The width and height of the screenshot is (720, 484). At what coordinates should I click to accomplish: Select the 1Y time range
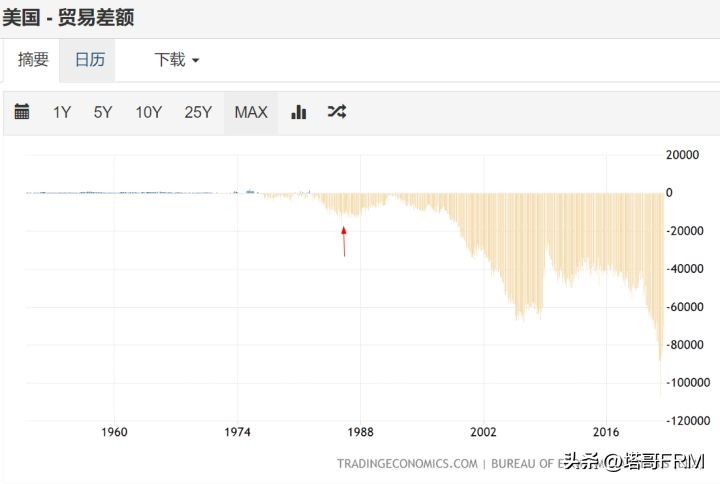pos(62,112)
